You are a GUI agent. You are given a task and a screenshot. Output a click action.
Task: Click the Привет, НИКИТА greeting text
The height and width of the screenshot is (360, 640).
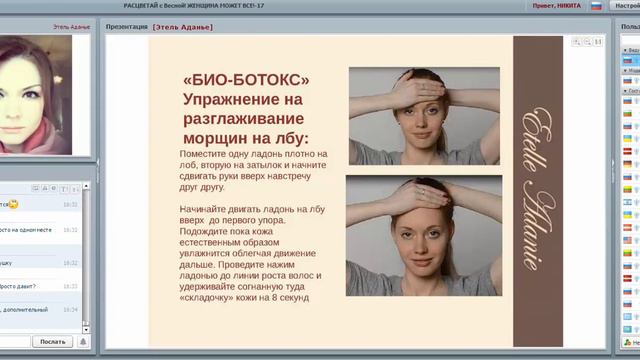coord(556,6)
